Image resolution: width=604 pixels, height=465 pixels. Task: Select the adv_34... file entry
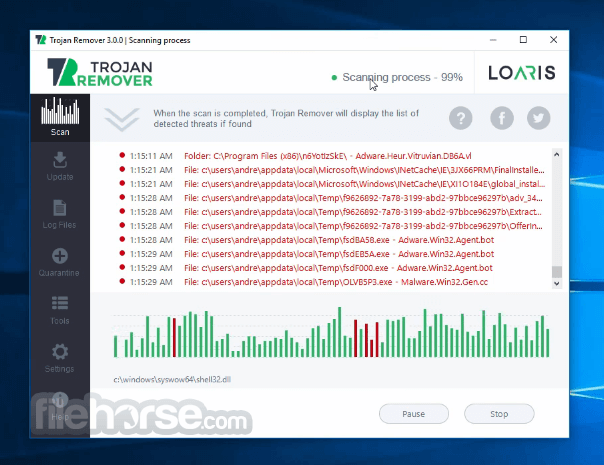(x=331, y=198)
